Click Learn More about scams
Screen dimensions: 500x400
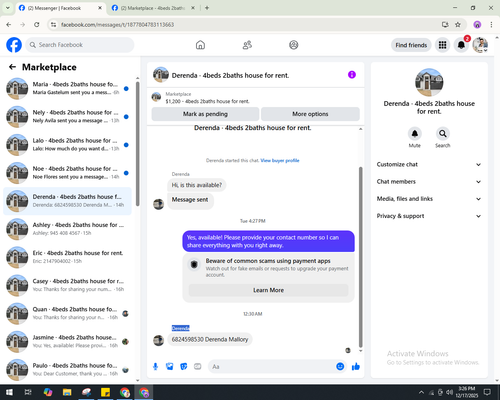(x=268, y=290)
